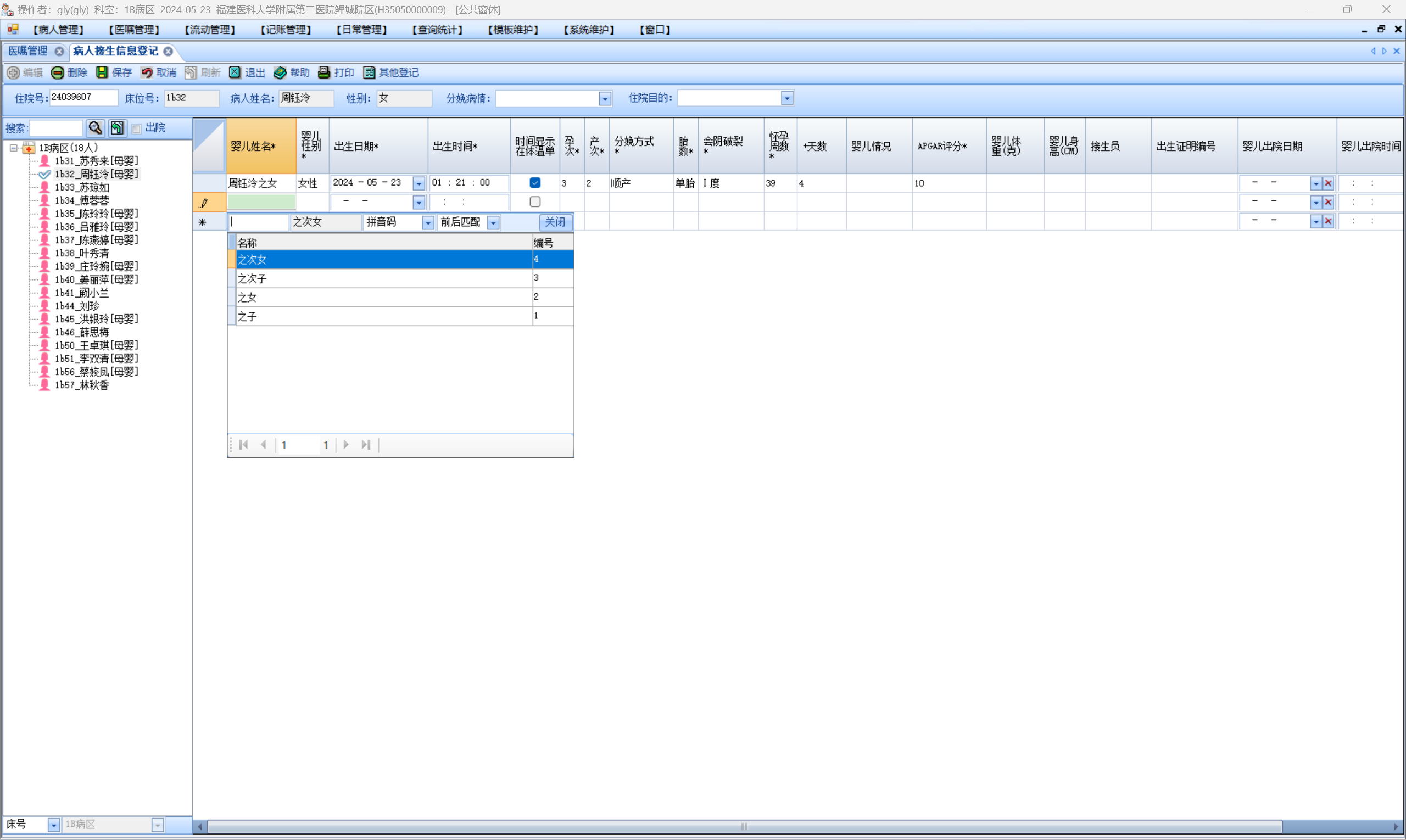Image resolution: width=1406 pixels, height=840 pixels.
Task: Collapse the 1B病区 tree node
Action: 14,148
